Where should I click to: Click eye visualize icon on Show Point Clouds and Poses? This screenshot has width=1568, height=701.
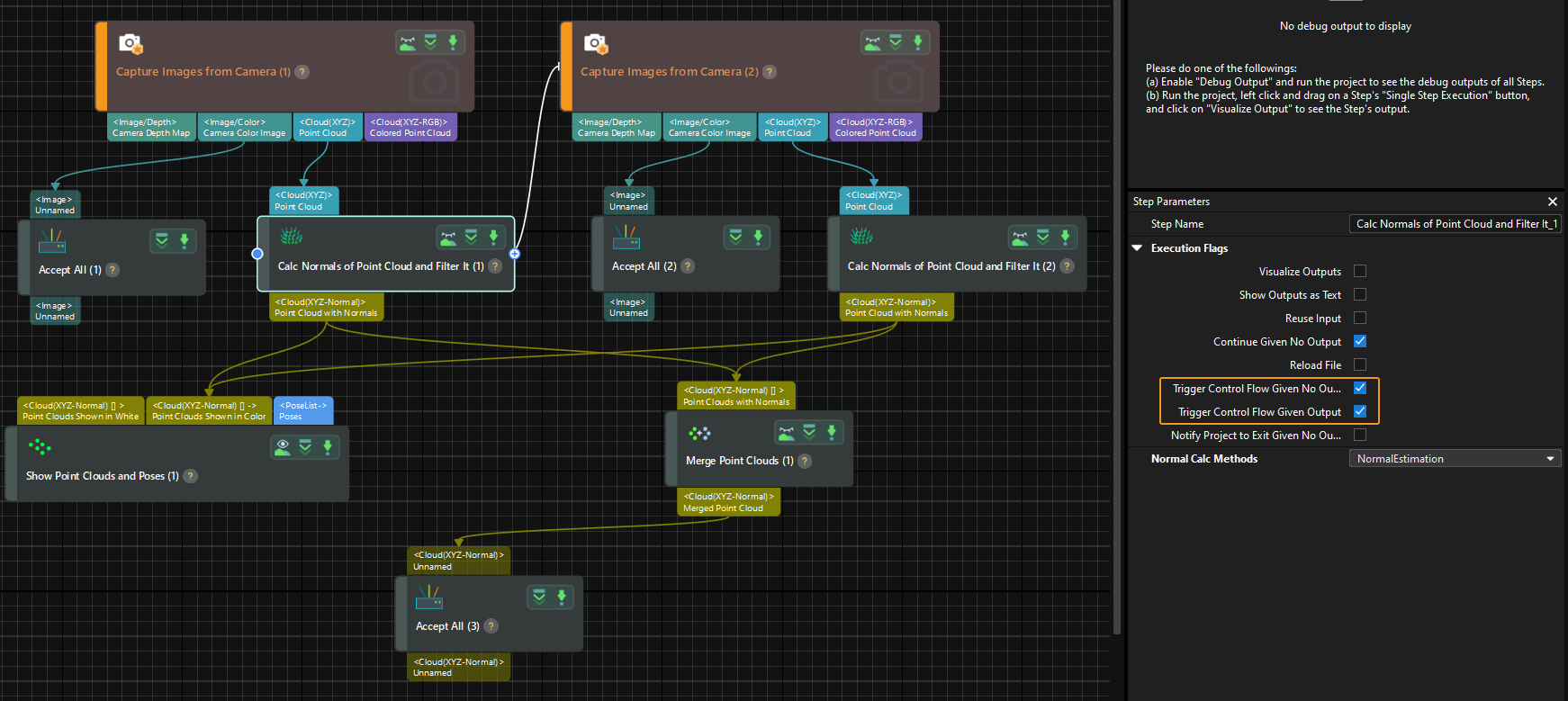[x=284, y=447]
